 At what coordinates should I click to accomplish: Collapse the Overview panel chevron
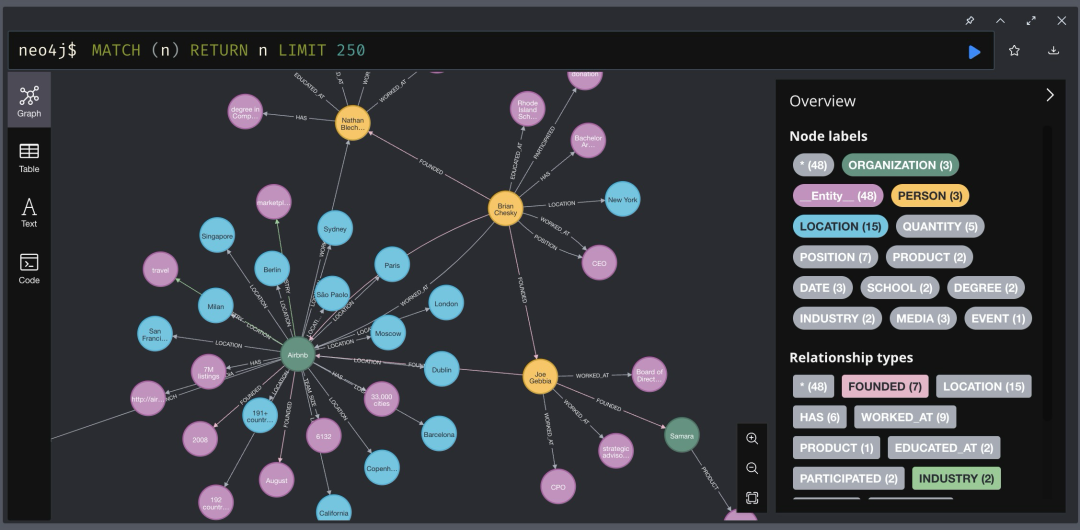pyautogui.click(x=1050, y=95)
